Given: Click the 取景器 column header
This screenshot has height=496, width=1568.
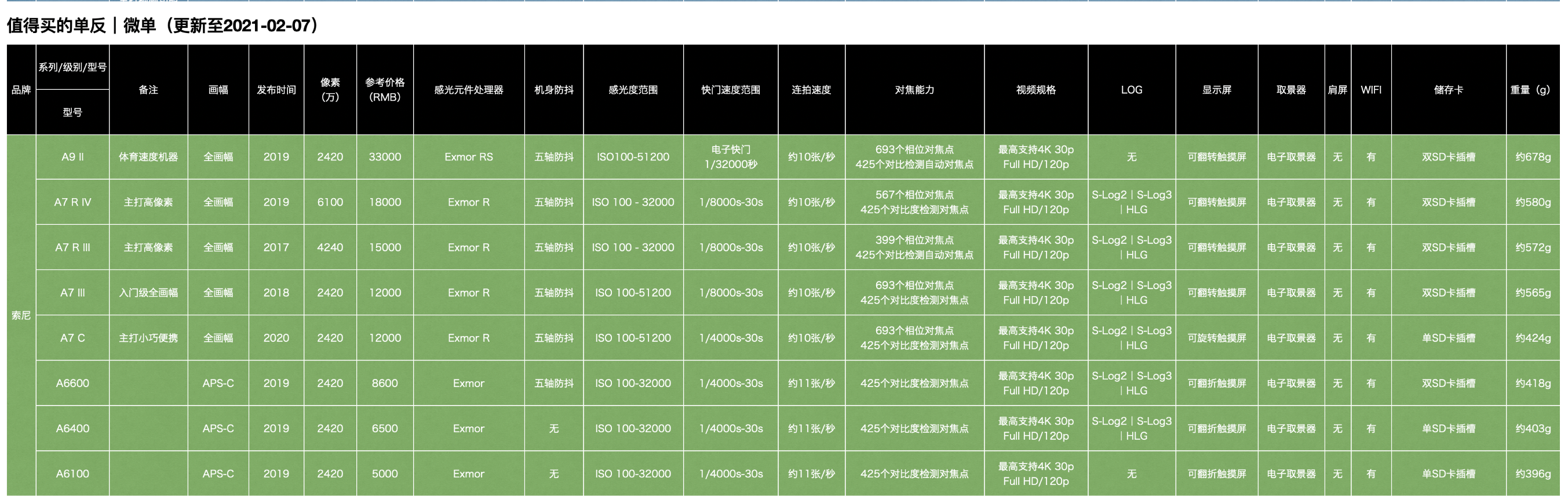Looking at the screenshot, I should point(1291,89).
